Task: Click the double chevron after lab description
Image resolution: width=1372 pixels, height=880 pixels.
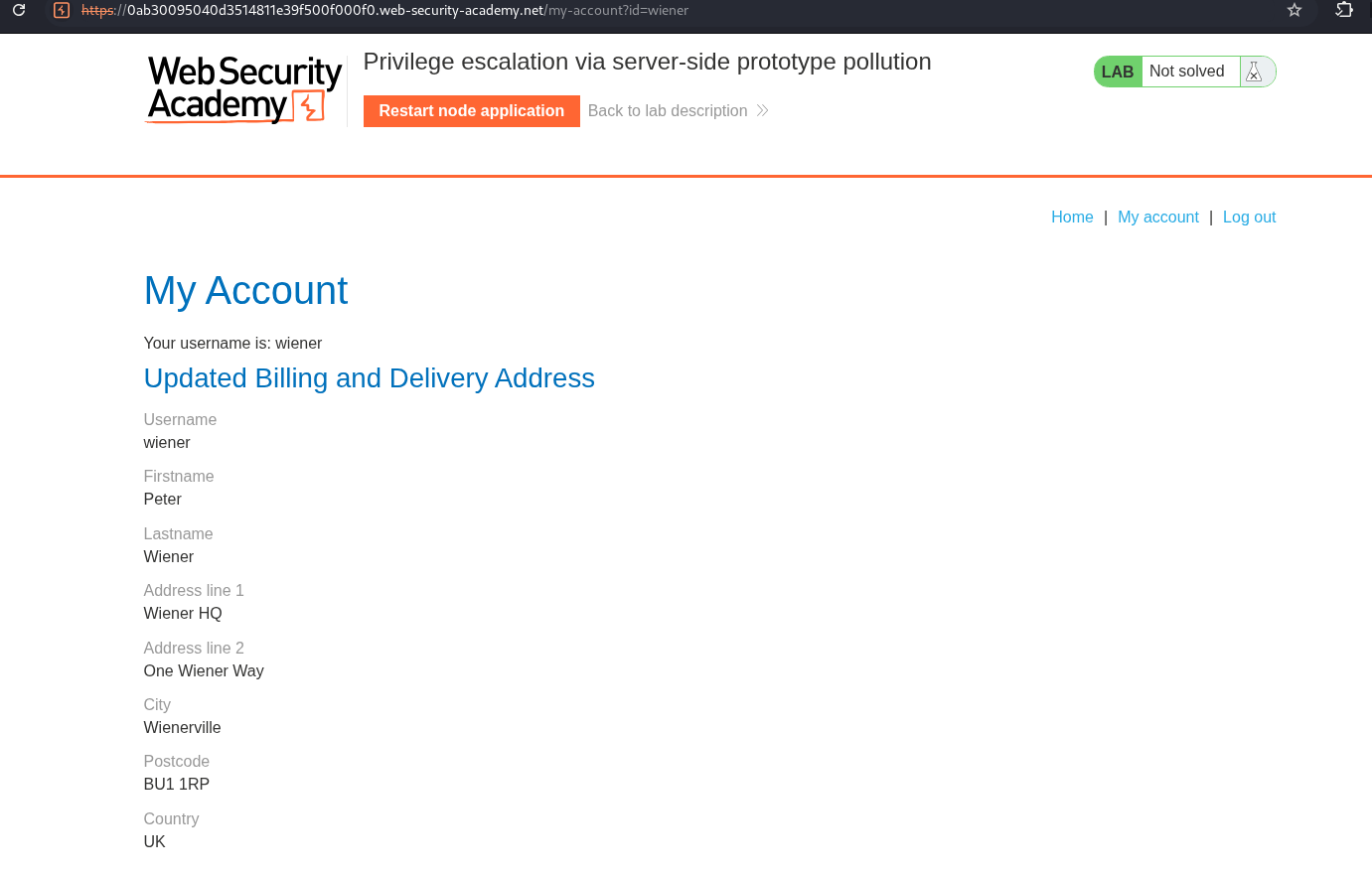Action: (x=762, y=110)
